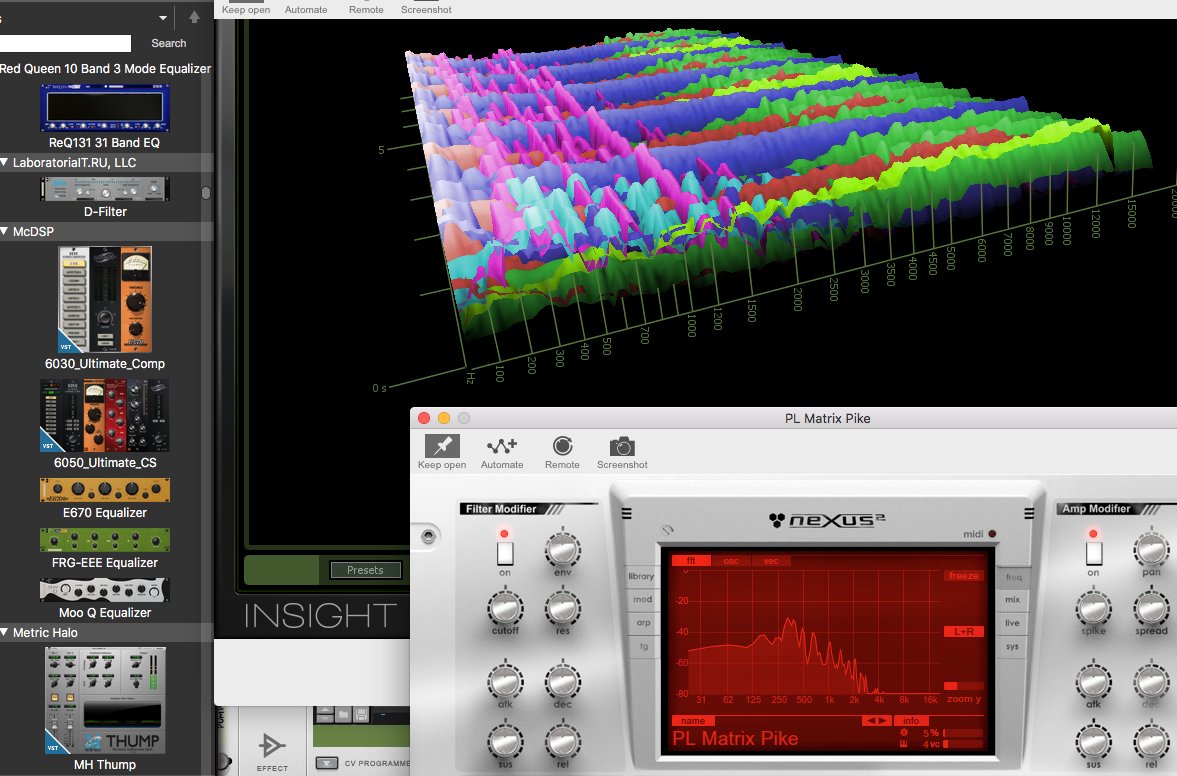Click the Filter Modifier env knob
Viewport: 1177px width, 776px height.
562,549
